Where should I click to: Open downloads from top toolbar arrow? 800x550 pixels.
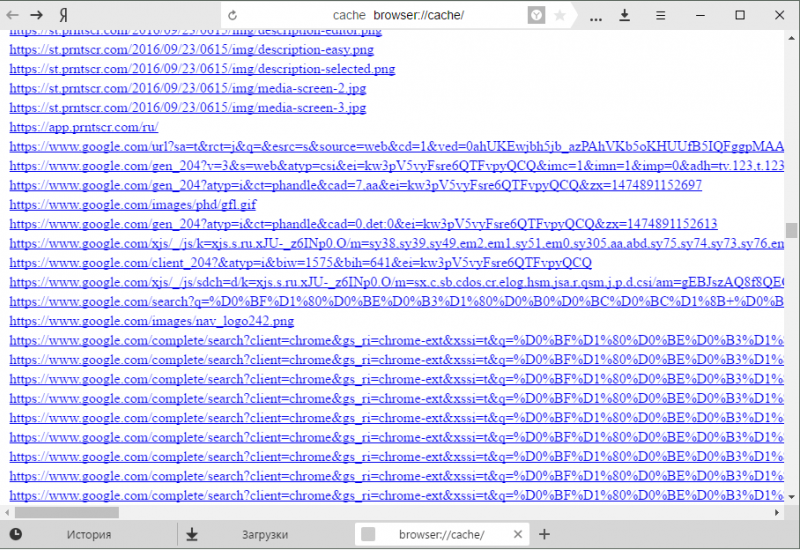[x=624, y=15]
